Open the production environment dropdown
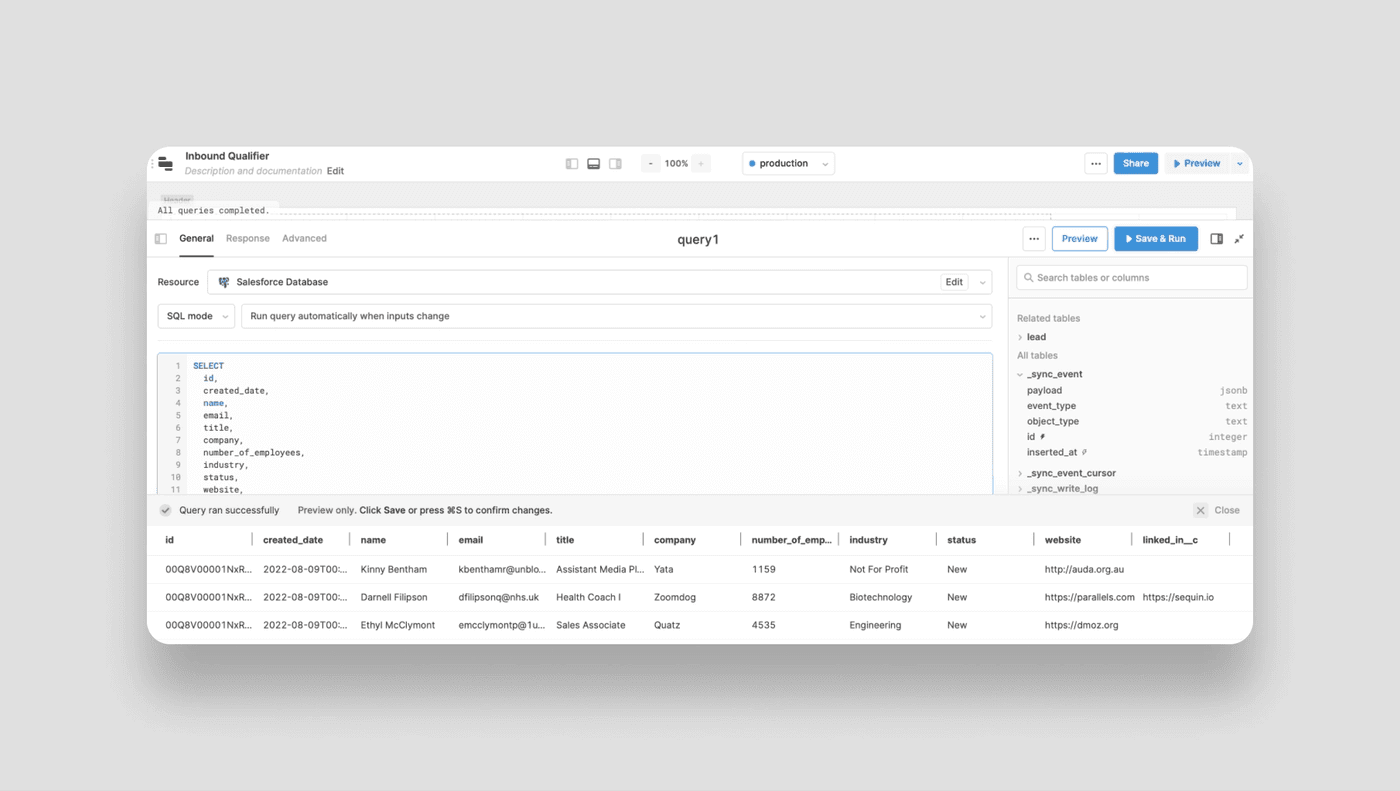This screenshot has height=791, width=1400. [788, 164]
